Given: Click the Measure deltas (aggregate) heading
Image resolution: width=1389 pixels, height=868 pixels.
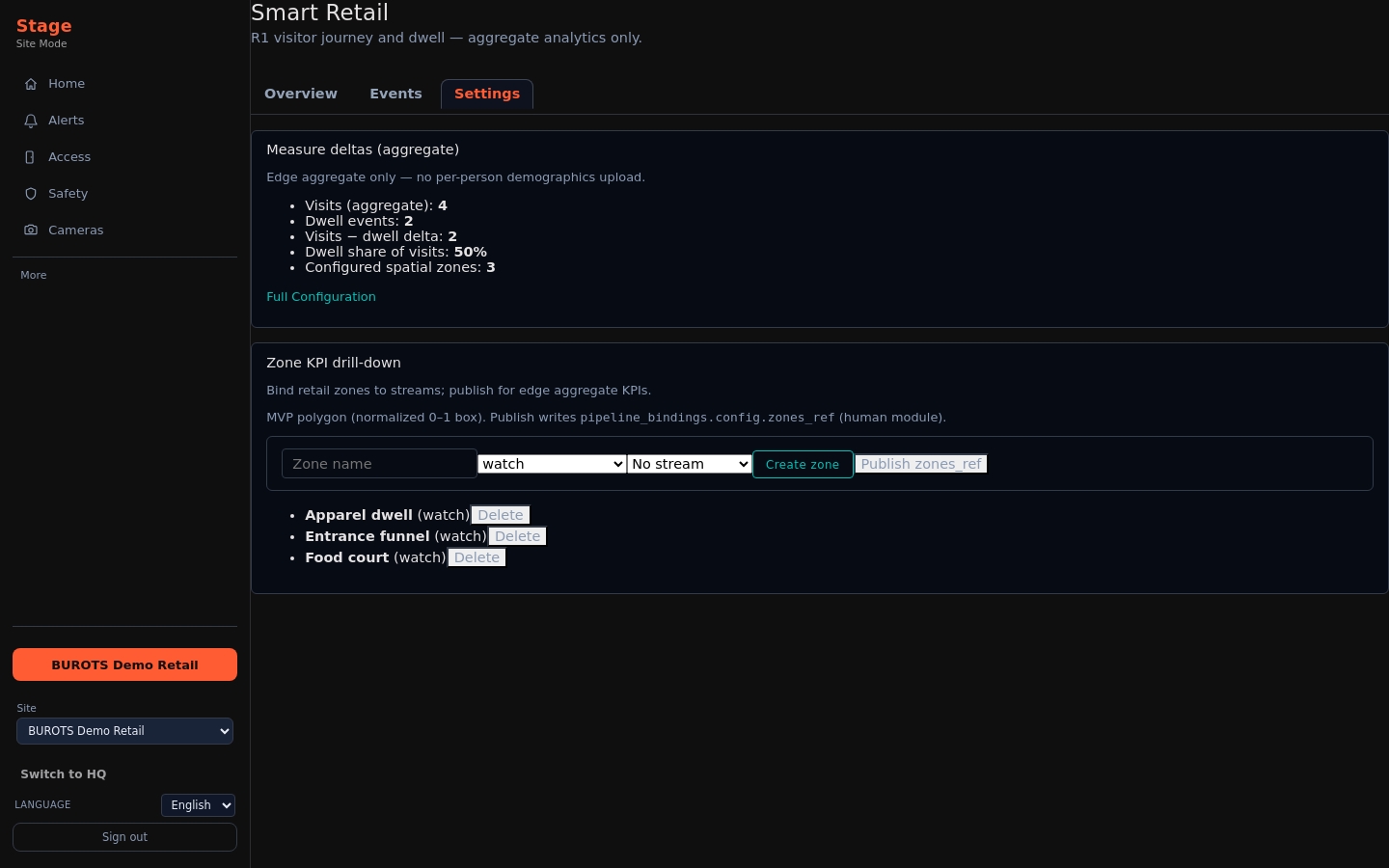Looking at the screenshot, I should [363, 149].
